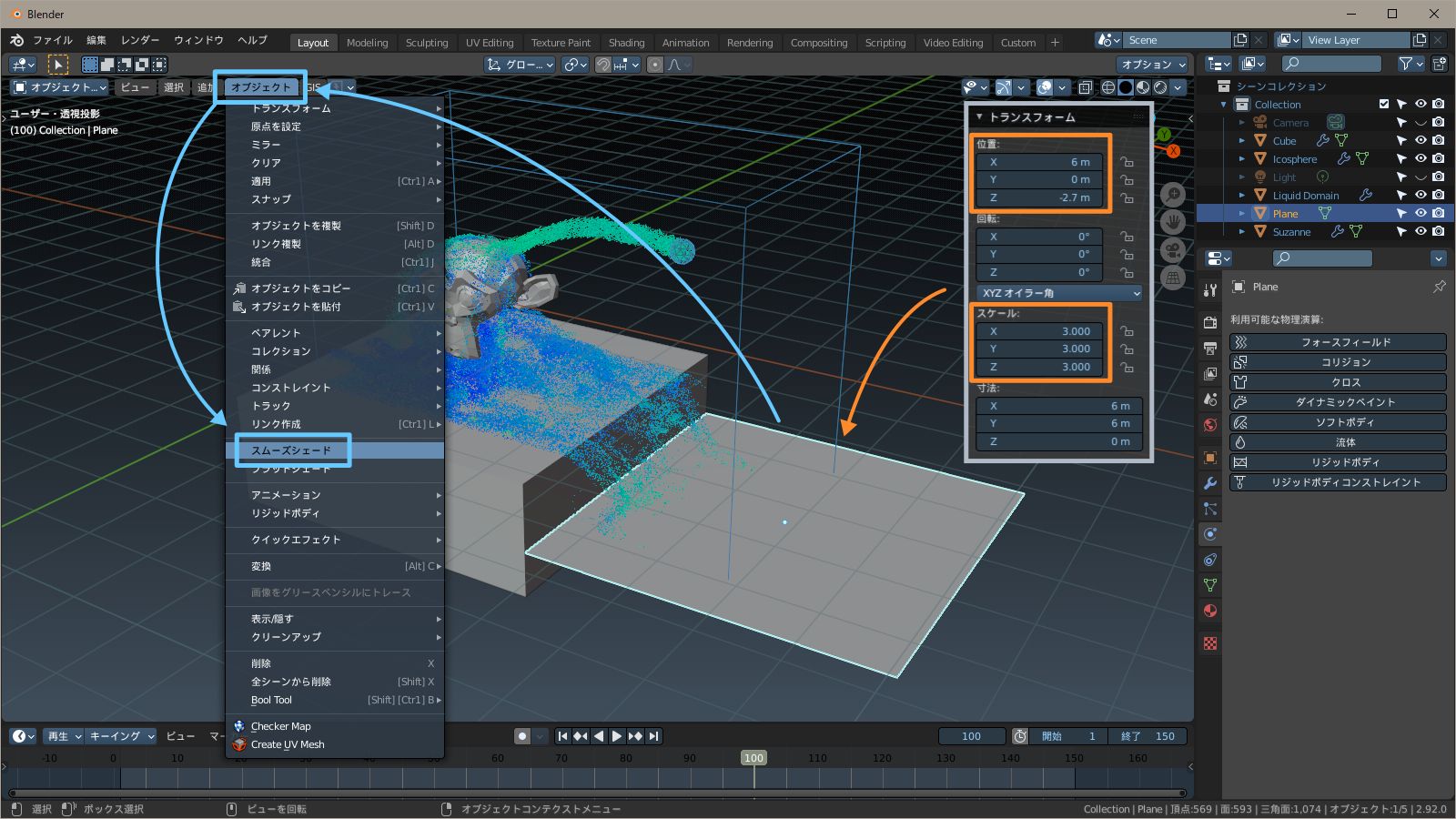Image resolution: width=1456 pixels, height=819 pixels.
Task: Pin the Plane properties context
Action: (1440, 287)
